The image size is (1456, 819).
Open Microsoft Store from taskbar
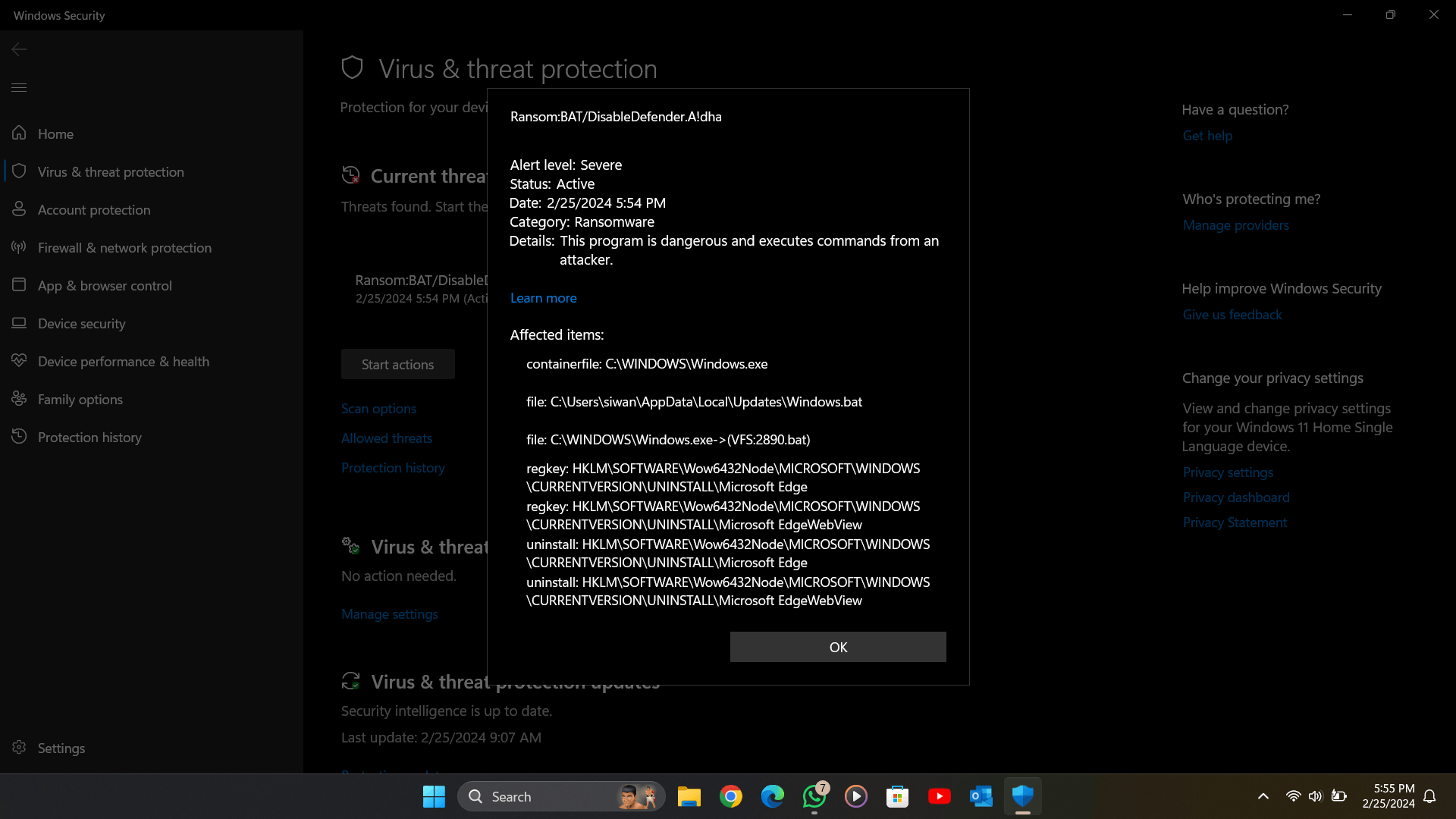(x=898, y=796)
